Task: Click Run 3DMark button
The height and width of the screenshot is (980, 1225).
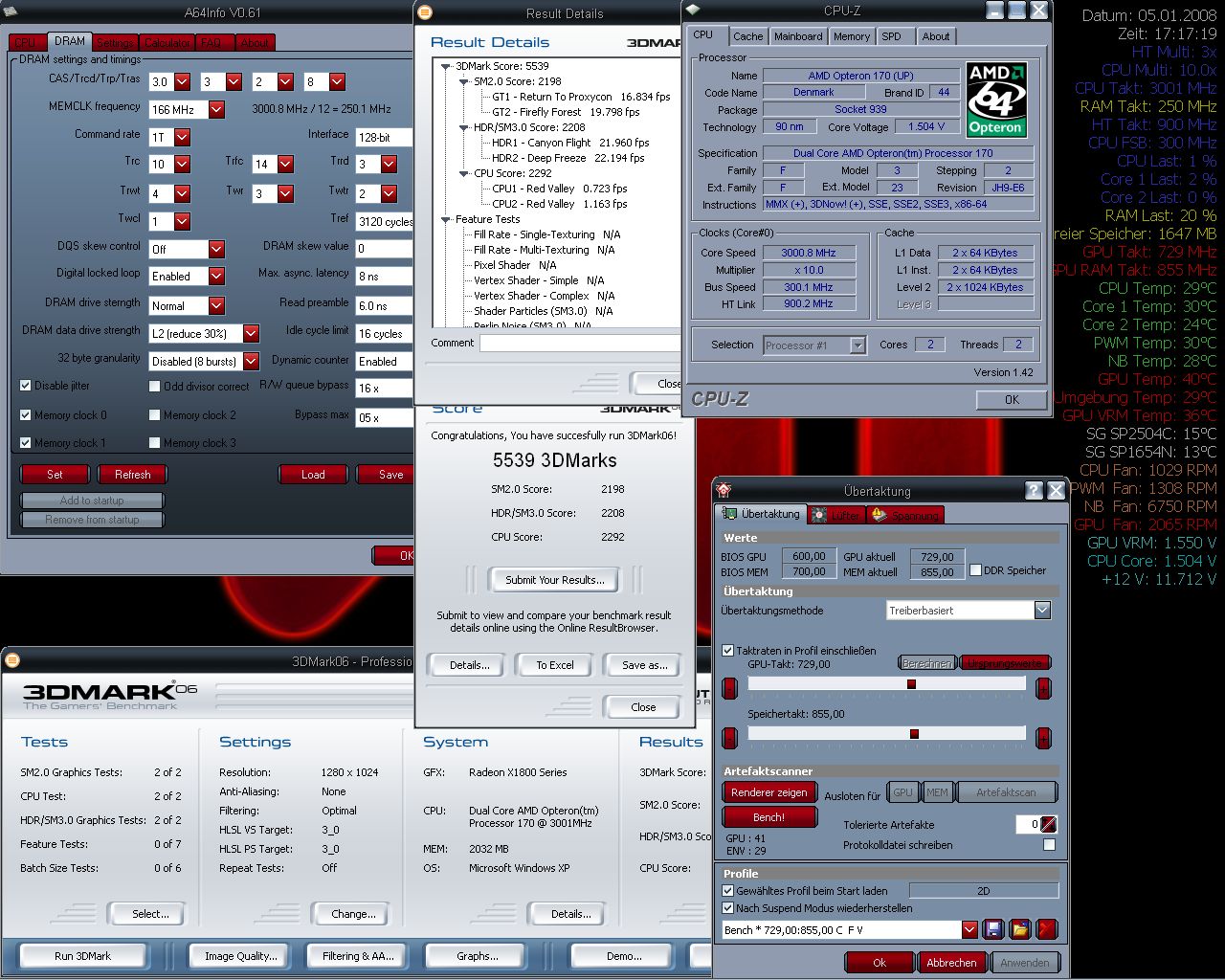Action: tap(82, 955)
